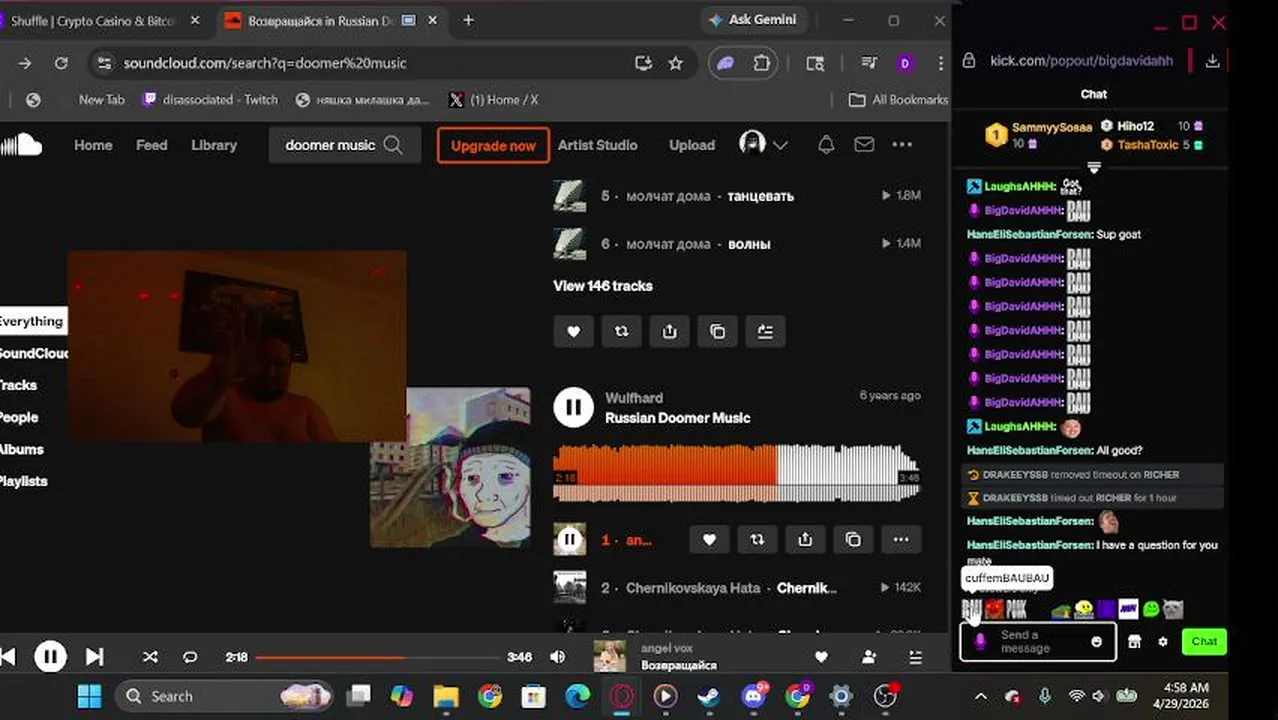This screenshot has height=720, width=1278.
Task: Click the SoundCloud logo icon
Action: 21,145
